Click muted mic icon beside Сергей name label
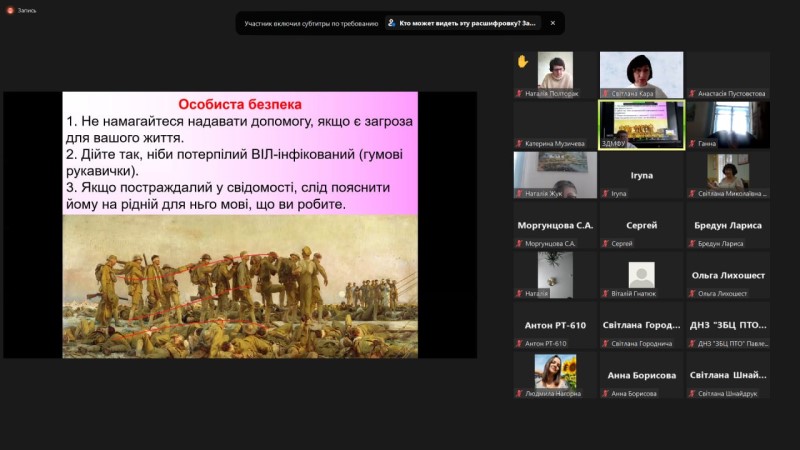800x450 pixels. (606, 243)
